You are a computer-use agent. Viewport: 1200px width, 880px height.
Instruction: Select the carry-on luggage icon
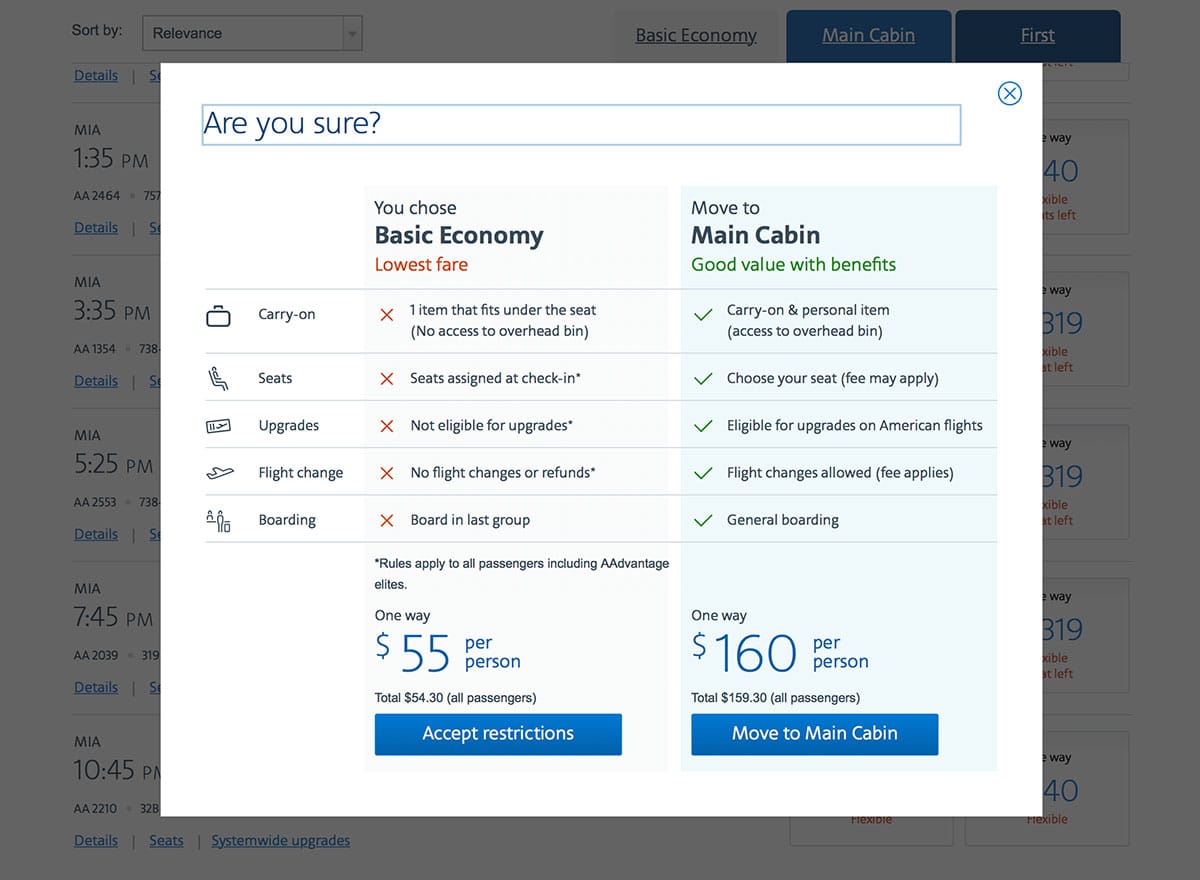click(x=219, y=313)
